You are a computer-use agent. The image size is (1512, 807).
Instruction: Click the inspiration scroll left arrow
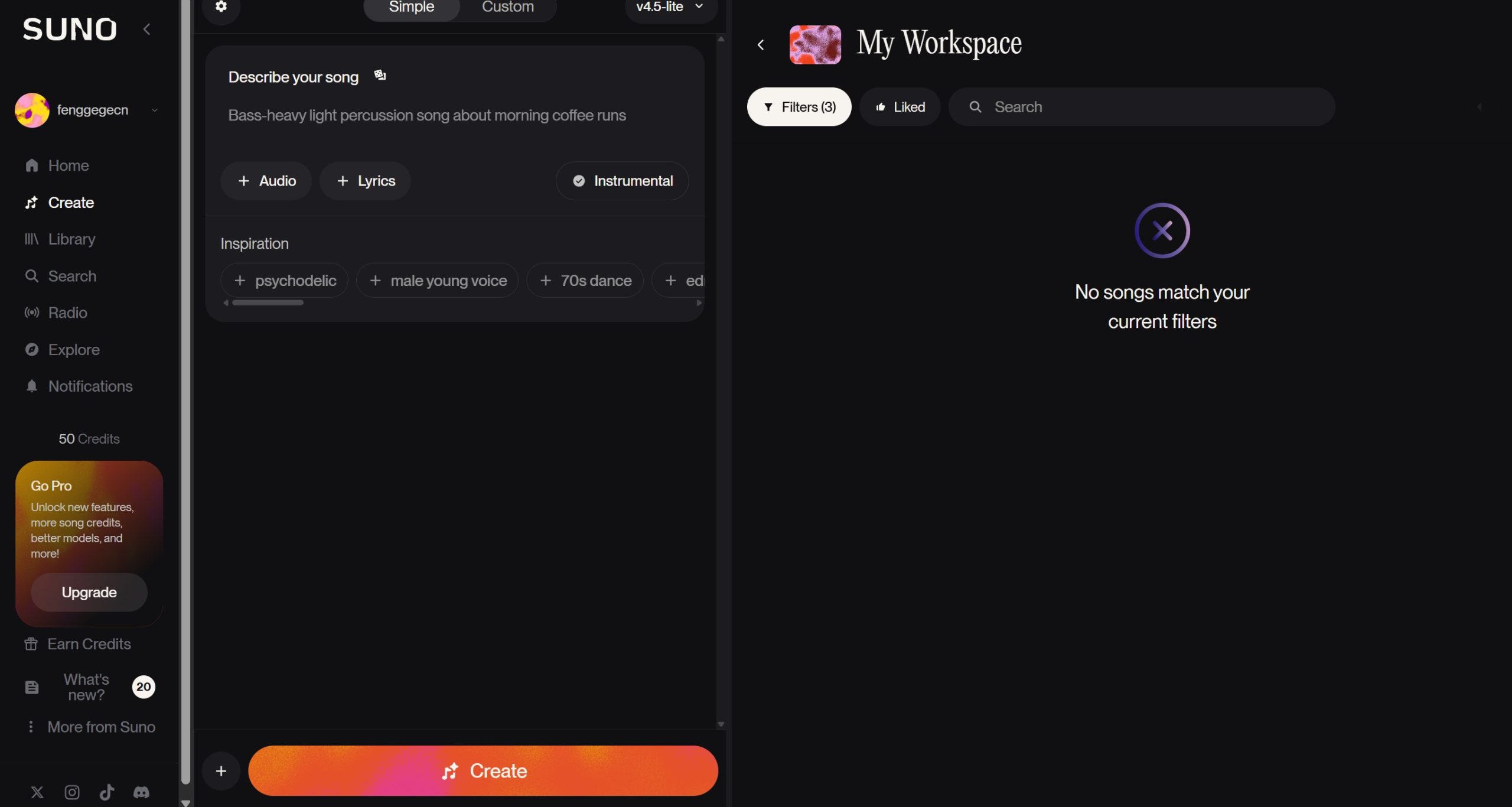[226, 302]
